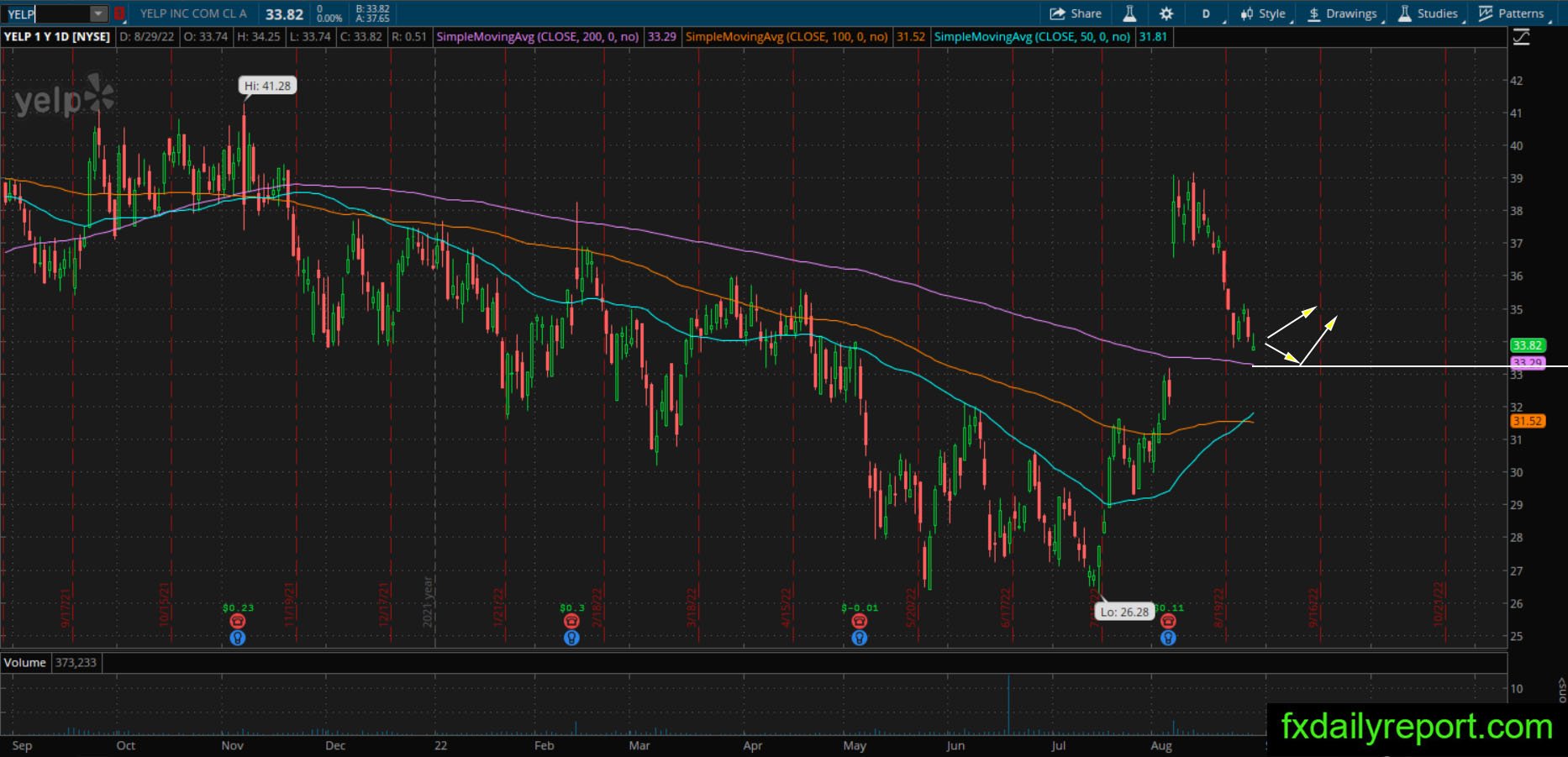This screenshot has height=757, width=1568.
Task: Click the high value H: 34.25
Action: [258, 37]
